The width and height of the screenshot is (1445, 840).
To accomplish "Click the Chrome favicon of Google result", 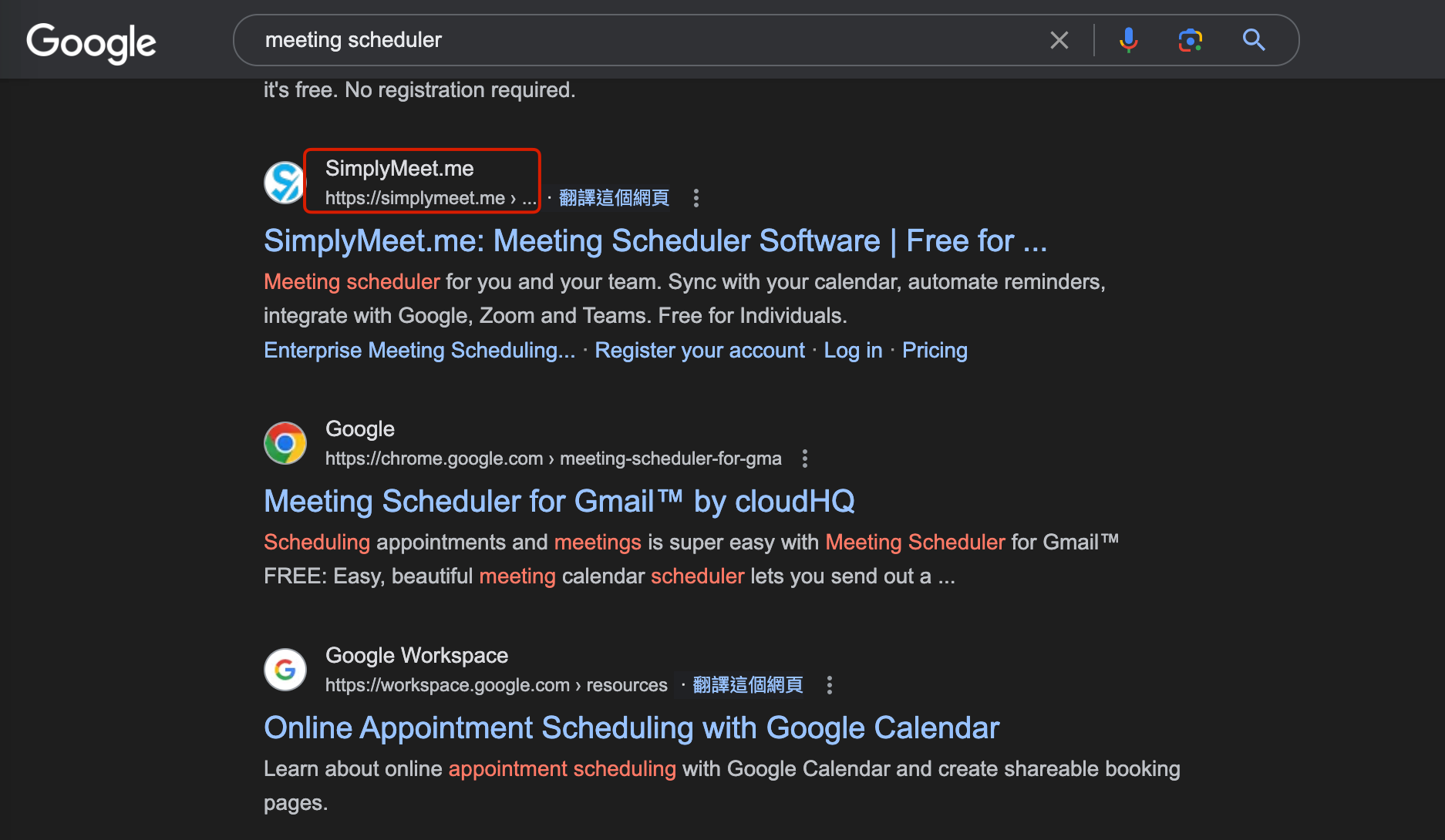I will tap(285, 443).
